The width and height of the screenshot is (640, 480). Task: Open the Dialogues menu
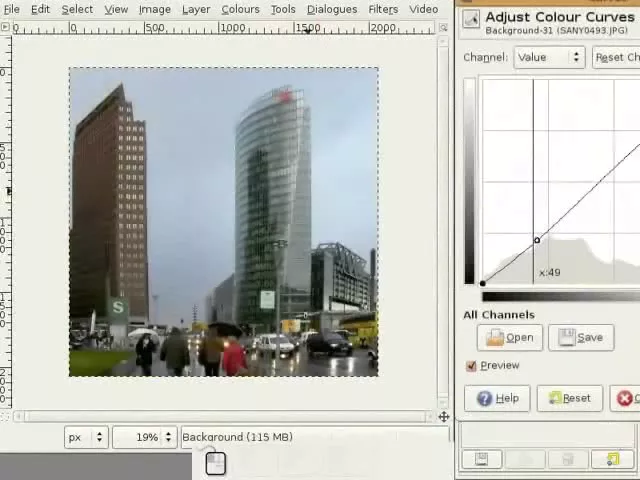332,9
